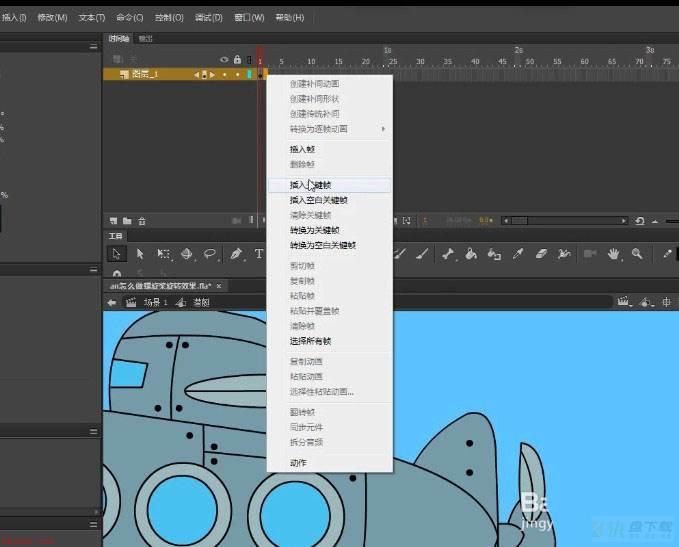Select the Subselection tool
The height and width of the screenshot is (547, 679).
click(x=140, y=253)
